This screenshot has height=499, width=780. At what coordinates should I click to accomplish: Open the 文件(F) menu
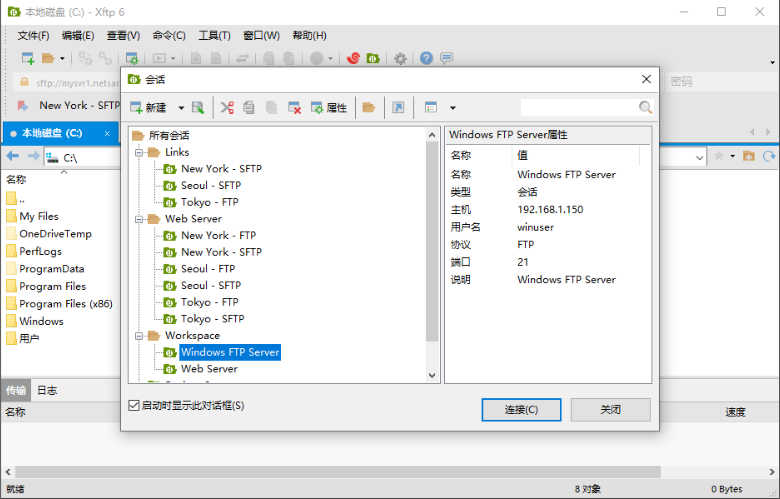(33, 35)
